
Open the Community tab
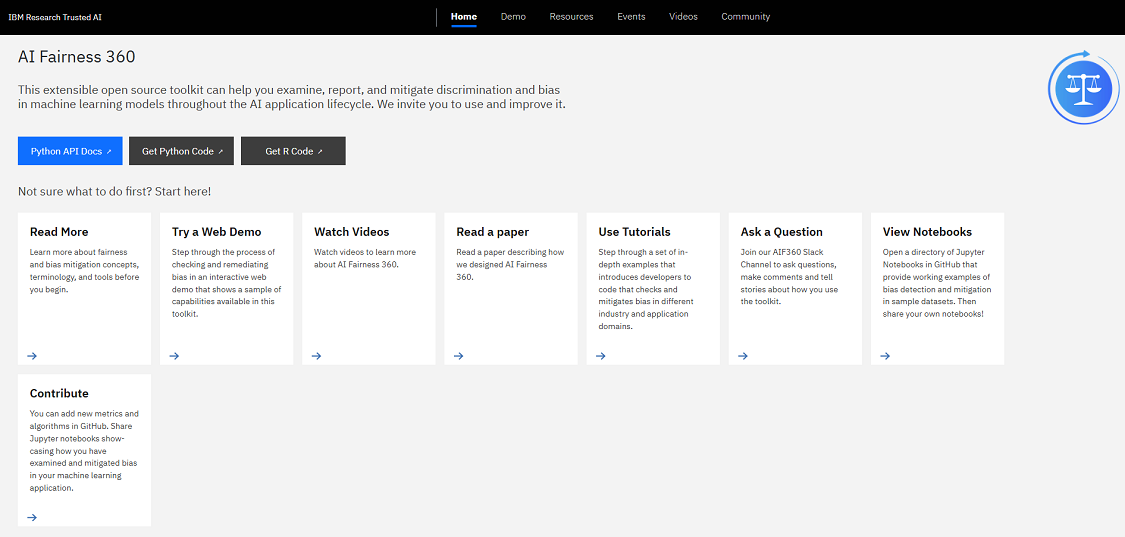coord(745,17)
